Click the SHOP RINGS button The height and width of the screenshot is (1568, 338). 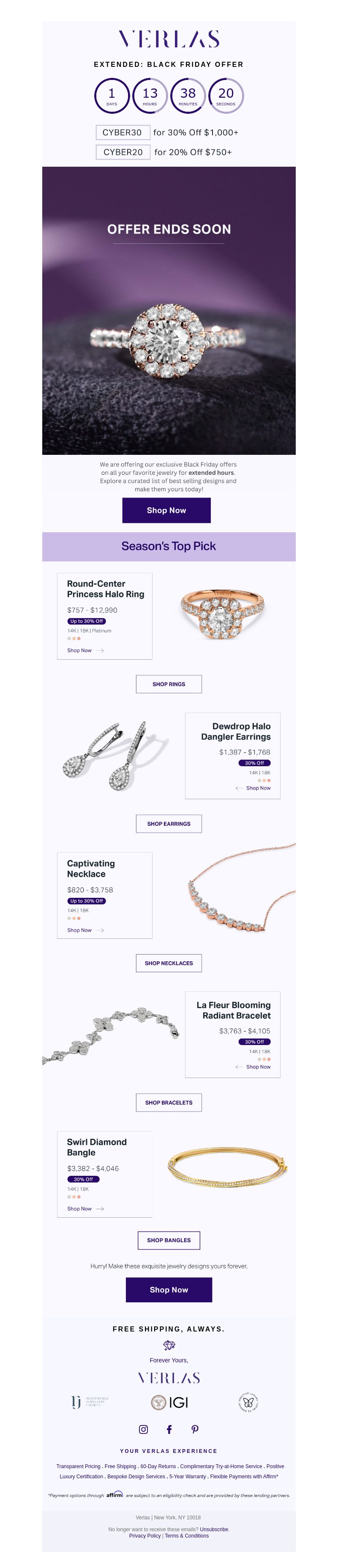point(169,684)
